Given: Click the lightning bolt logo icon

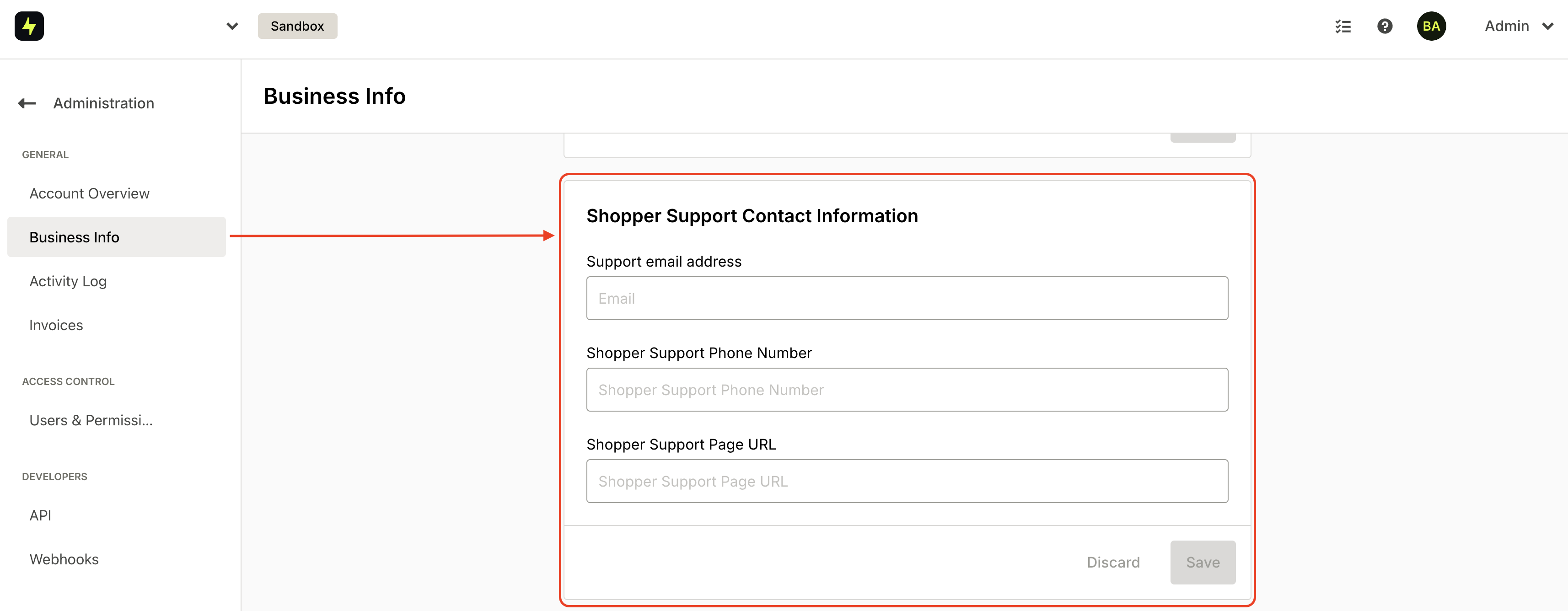Looking at the screenshot, I should coord(29,26).
